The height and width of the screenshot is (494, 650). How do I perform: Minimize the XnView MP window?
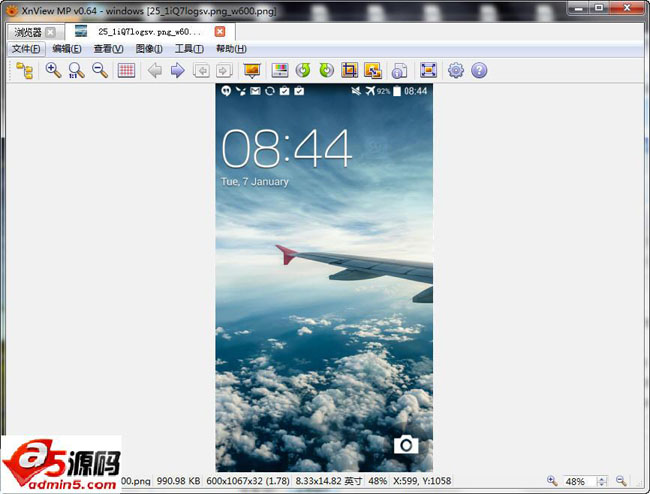pyautogui.click(x=579, y=8)
